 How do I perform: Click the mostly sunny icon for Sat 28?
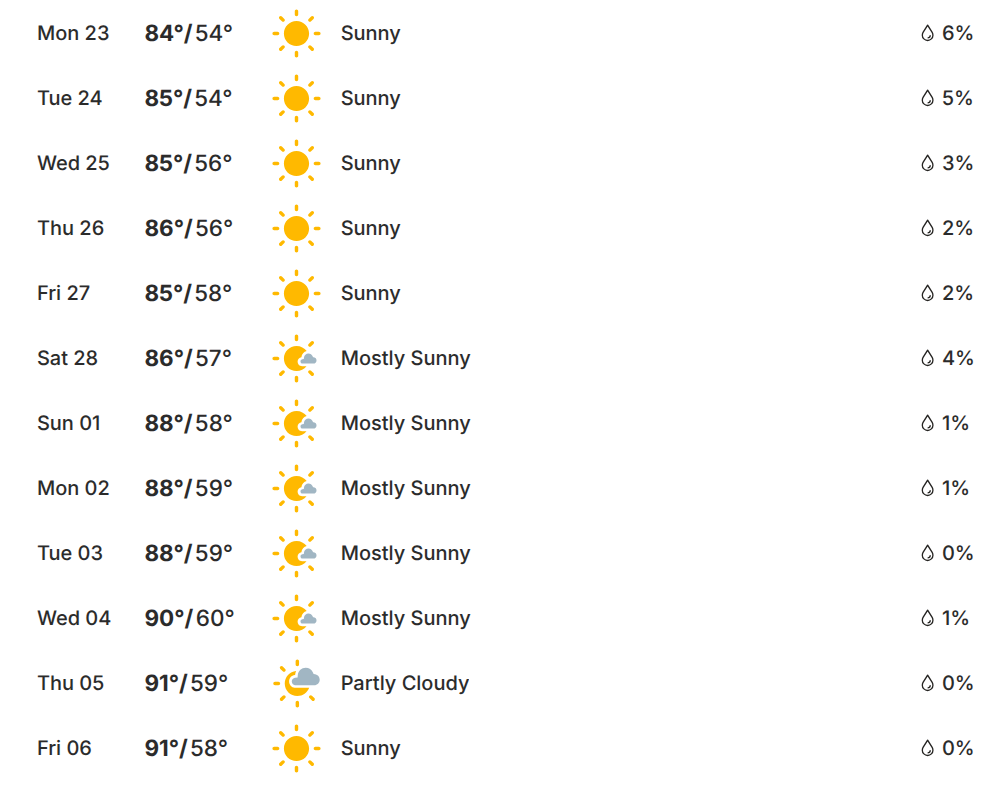pos(297,359)
